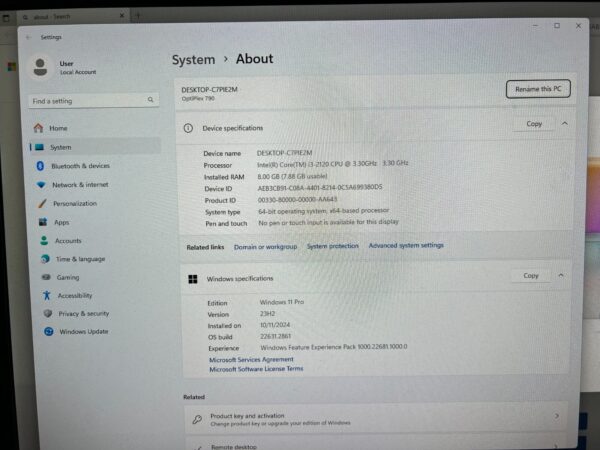Image resolution: width=600 pixels, height=450 pixels.
Task: Copy the device specifications
Action: (534, 124)
